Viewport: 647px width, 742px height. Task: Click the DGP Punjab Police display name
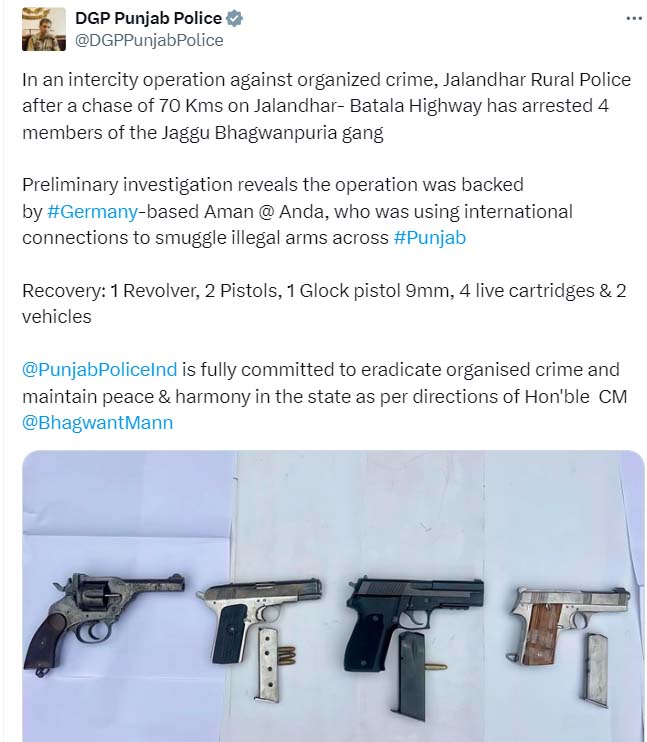click(x=148, y=18)
